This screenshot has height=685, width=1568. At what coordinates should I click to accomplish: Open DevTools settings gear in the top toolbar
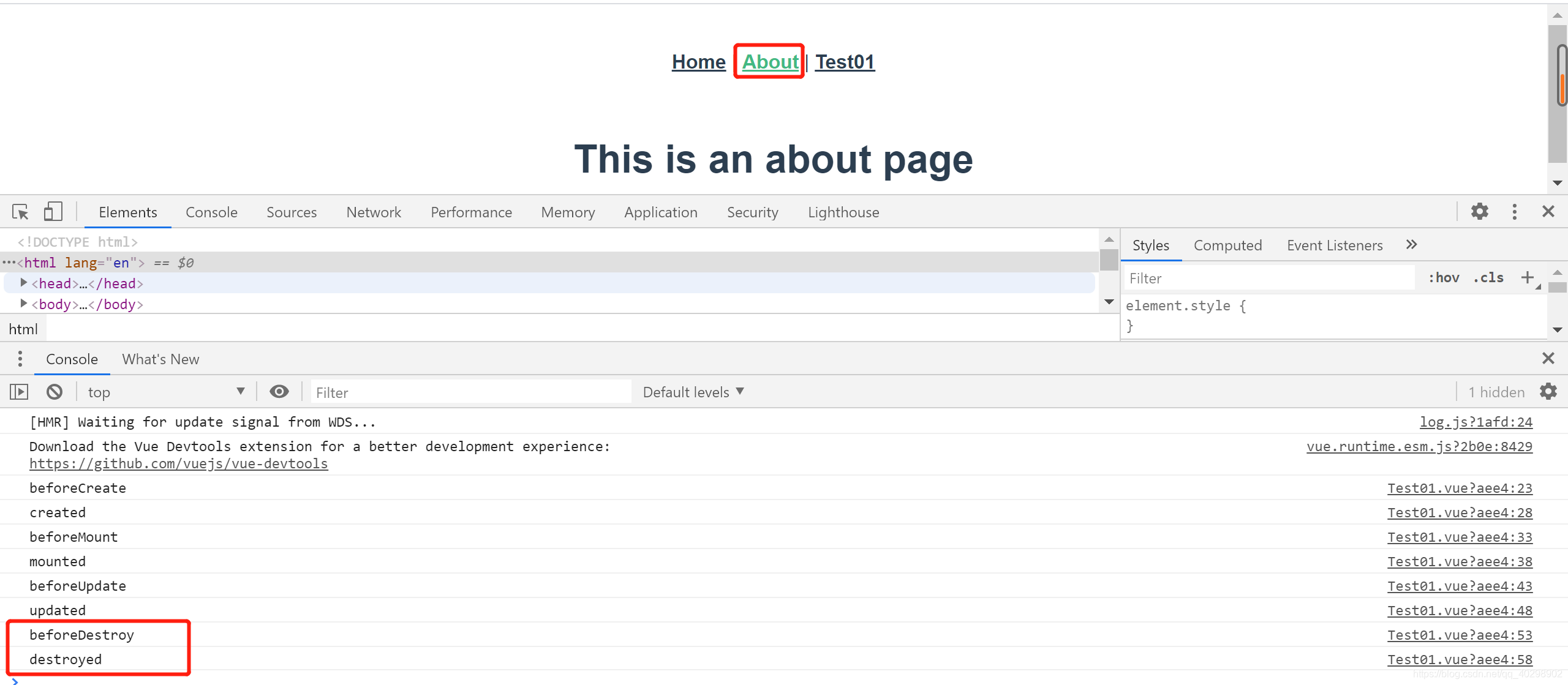pyautogui.click(x=1480, y=211)
